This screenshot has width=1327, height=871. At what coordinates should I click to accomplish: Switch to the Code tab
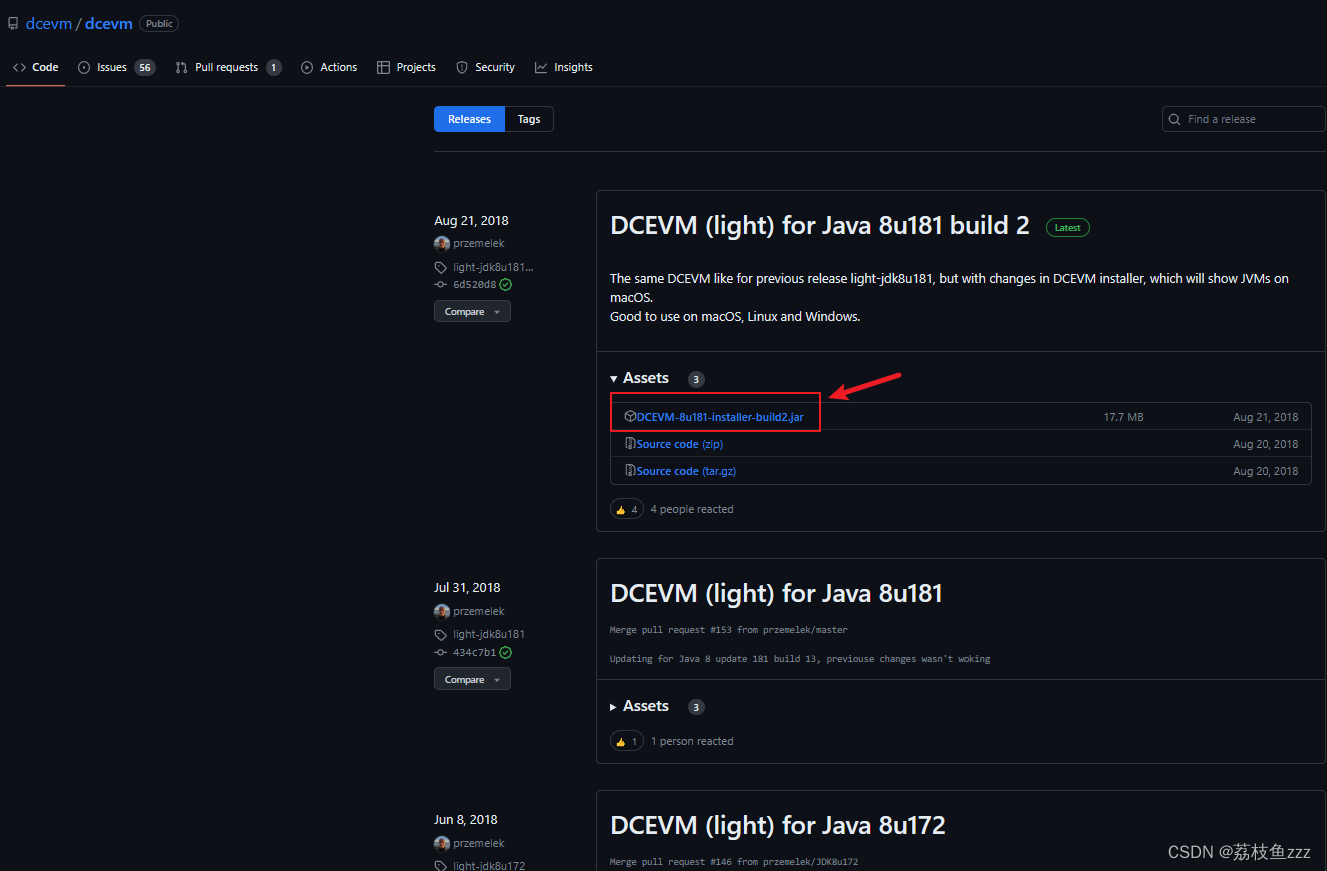[36, 67]
